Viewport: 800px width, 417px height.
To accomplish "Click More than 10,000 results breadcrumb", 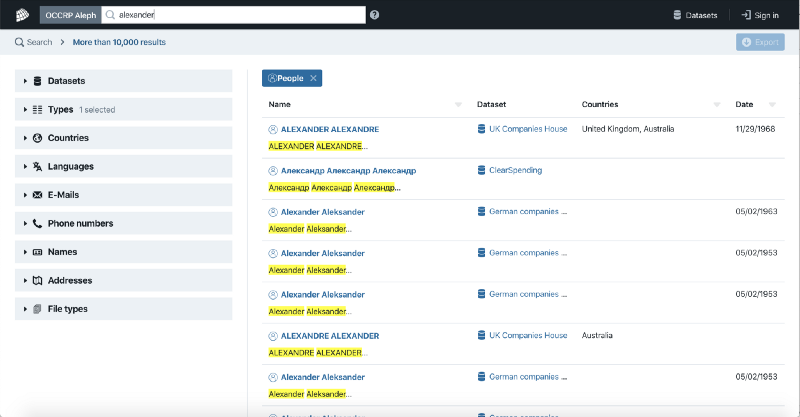I will coord(119,42).
